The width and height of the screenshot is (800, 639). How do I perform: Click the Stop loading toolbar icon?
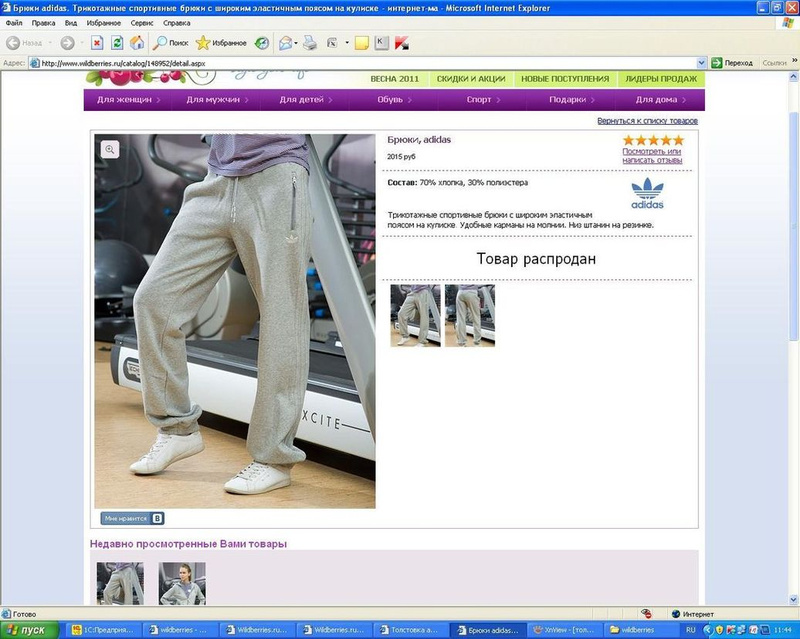(x=97, y=43)
